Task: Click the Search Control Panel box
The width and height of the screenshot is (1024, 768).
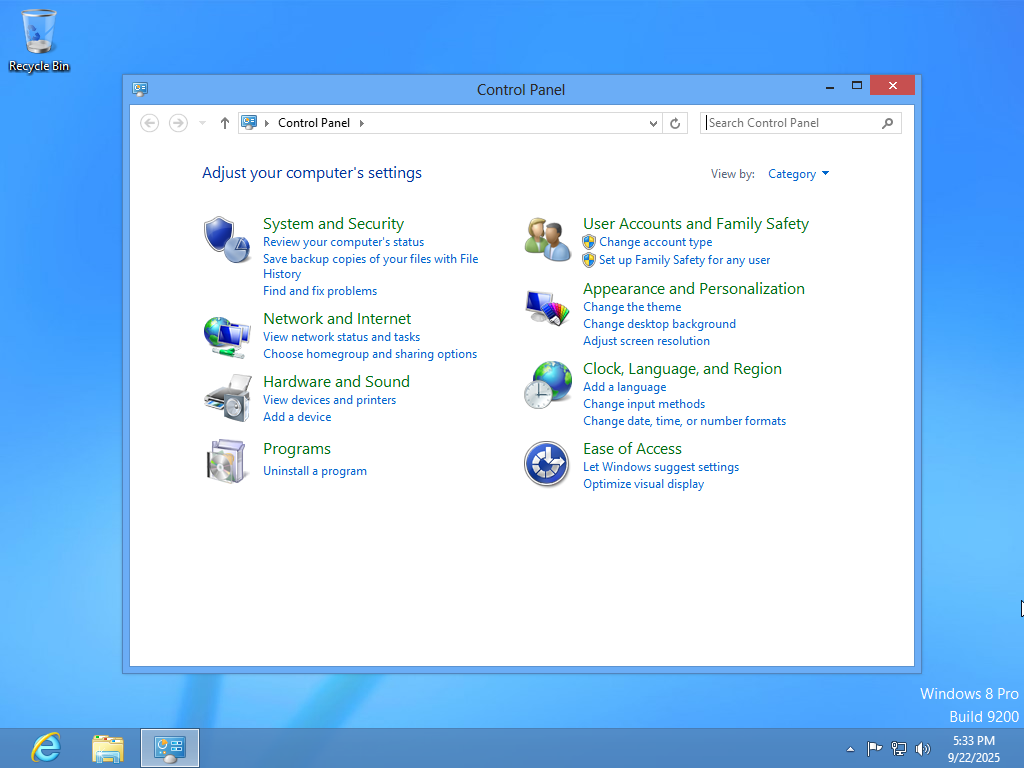Action: 790,123
